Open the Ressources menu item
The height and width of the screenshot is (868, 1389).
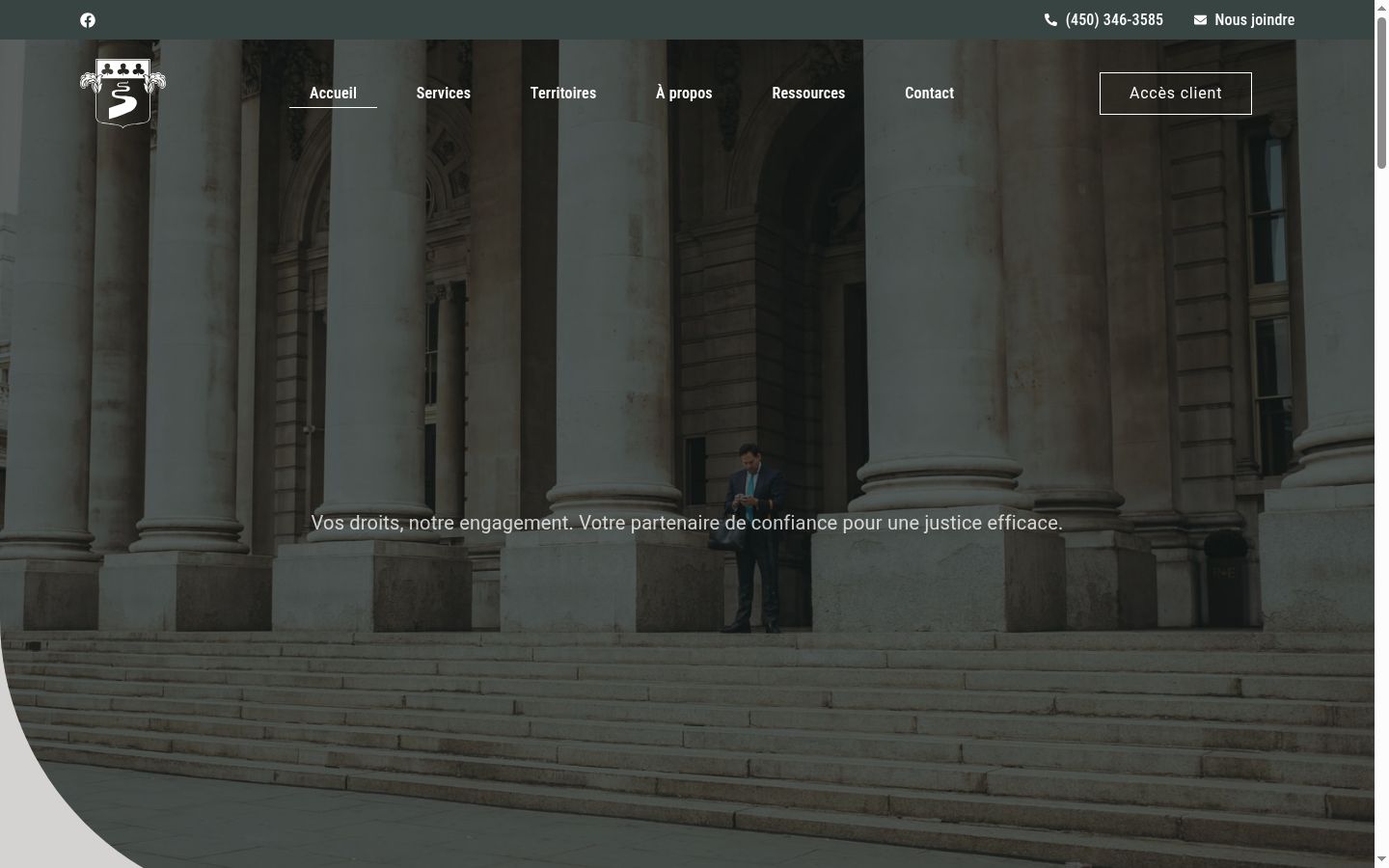click(808, 93)
